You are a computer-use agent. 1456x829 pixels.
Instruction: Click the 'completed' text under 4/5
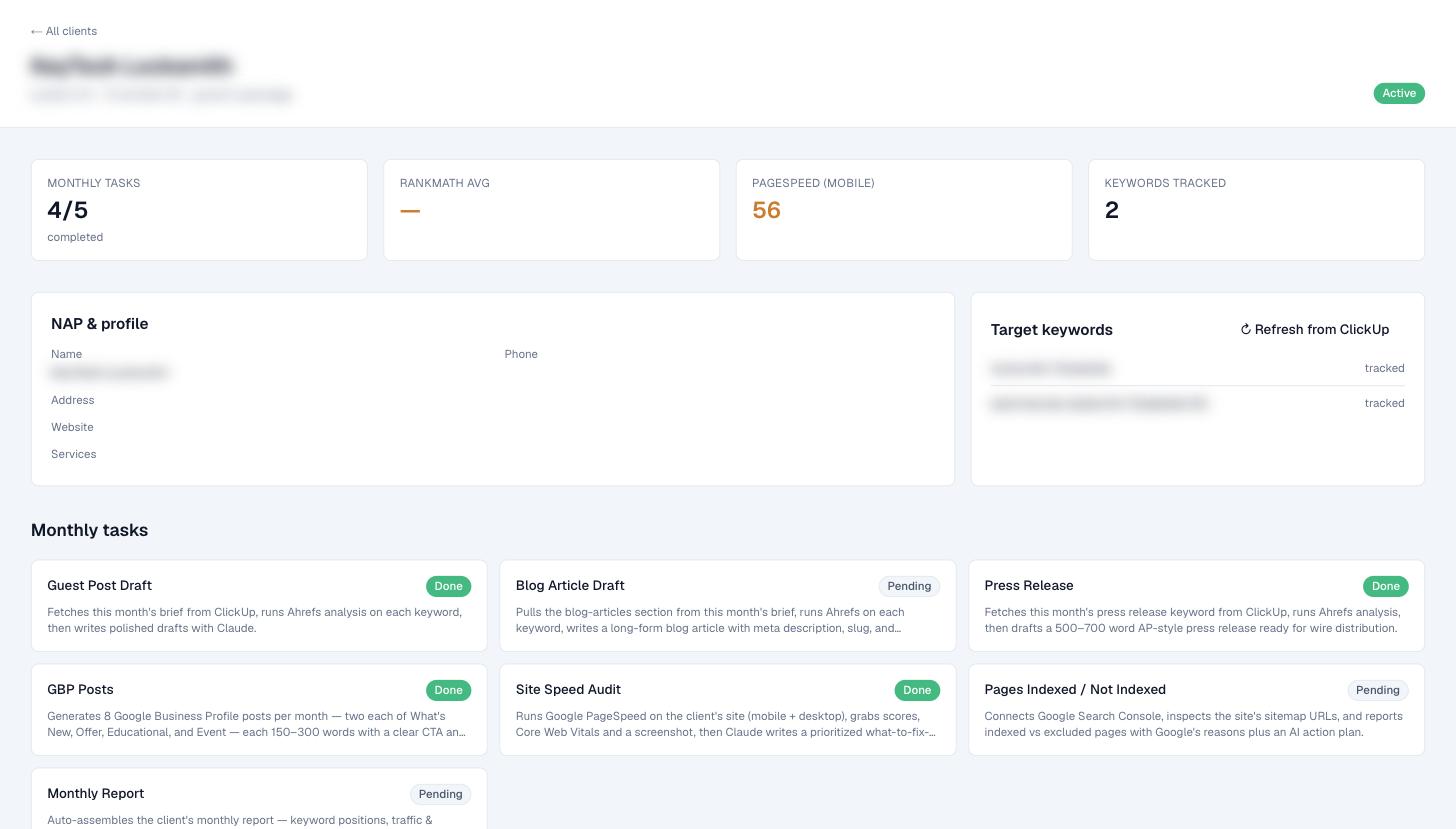tap(75, 237)
